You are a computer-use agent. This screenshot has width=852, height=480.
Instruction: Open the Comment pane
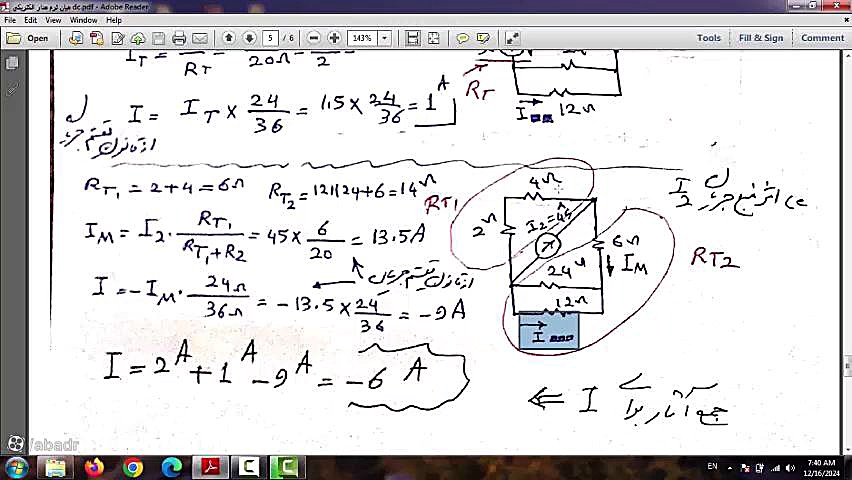click(x=823, y=38)
